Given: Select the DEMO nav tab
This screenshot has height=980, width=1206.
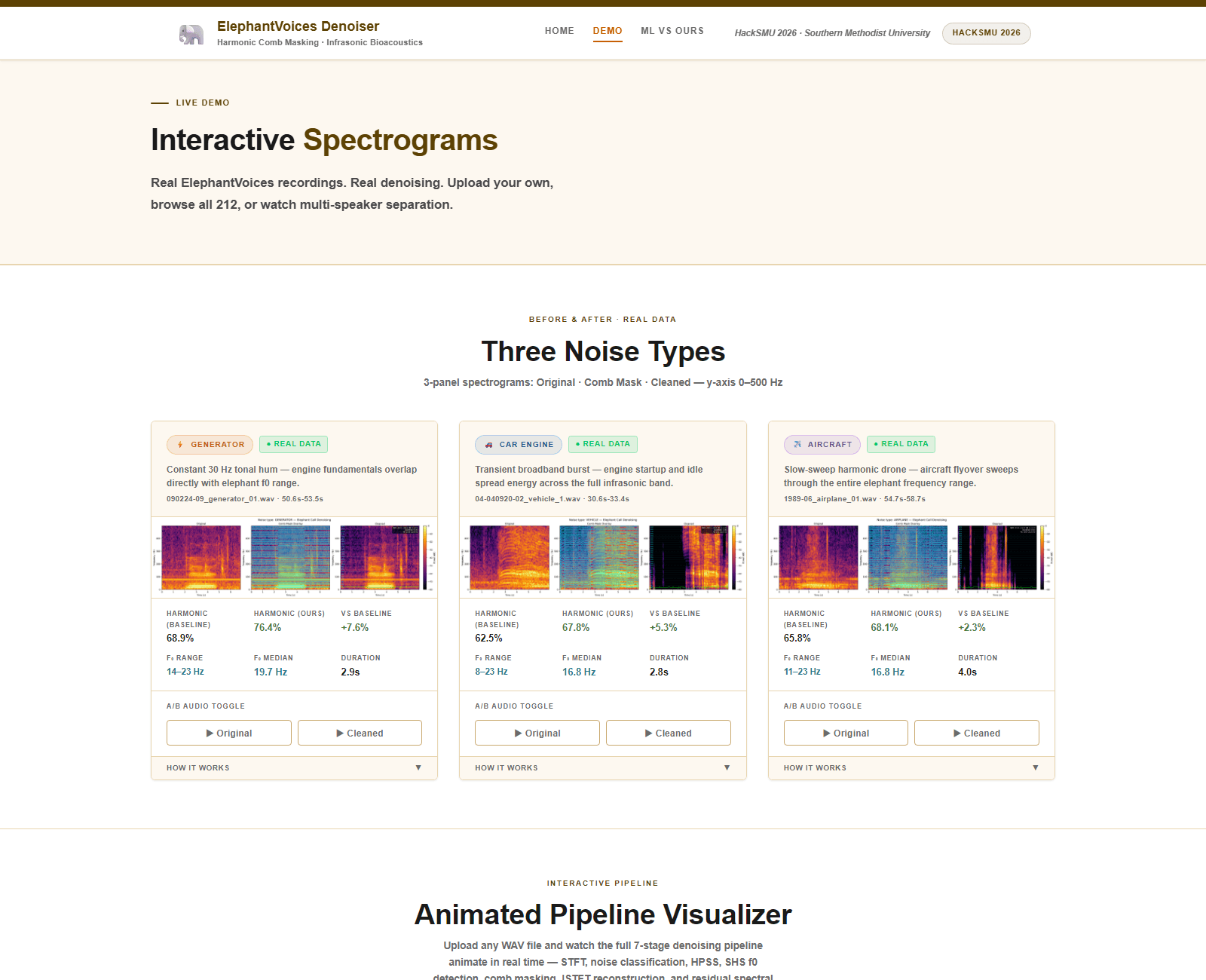Looking at the screenshot, I should point(608,31).
